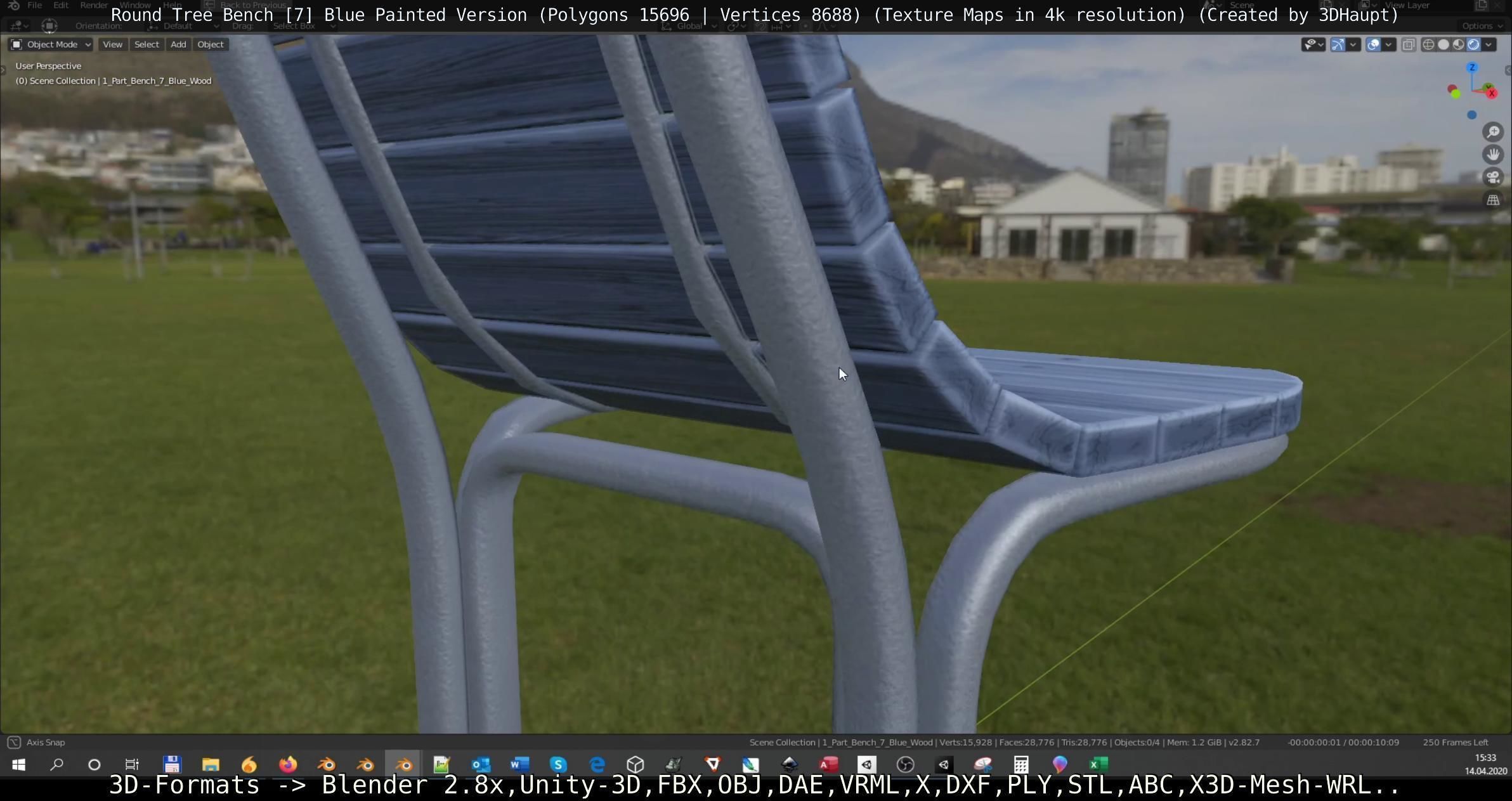Click the Move view hand gizmo
Viewport: 1512px width, 801px height.
[x=1493, y=155]
